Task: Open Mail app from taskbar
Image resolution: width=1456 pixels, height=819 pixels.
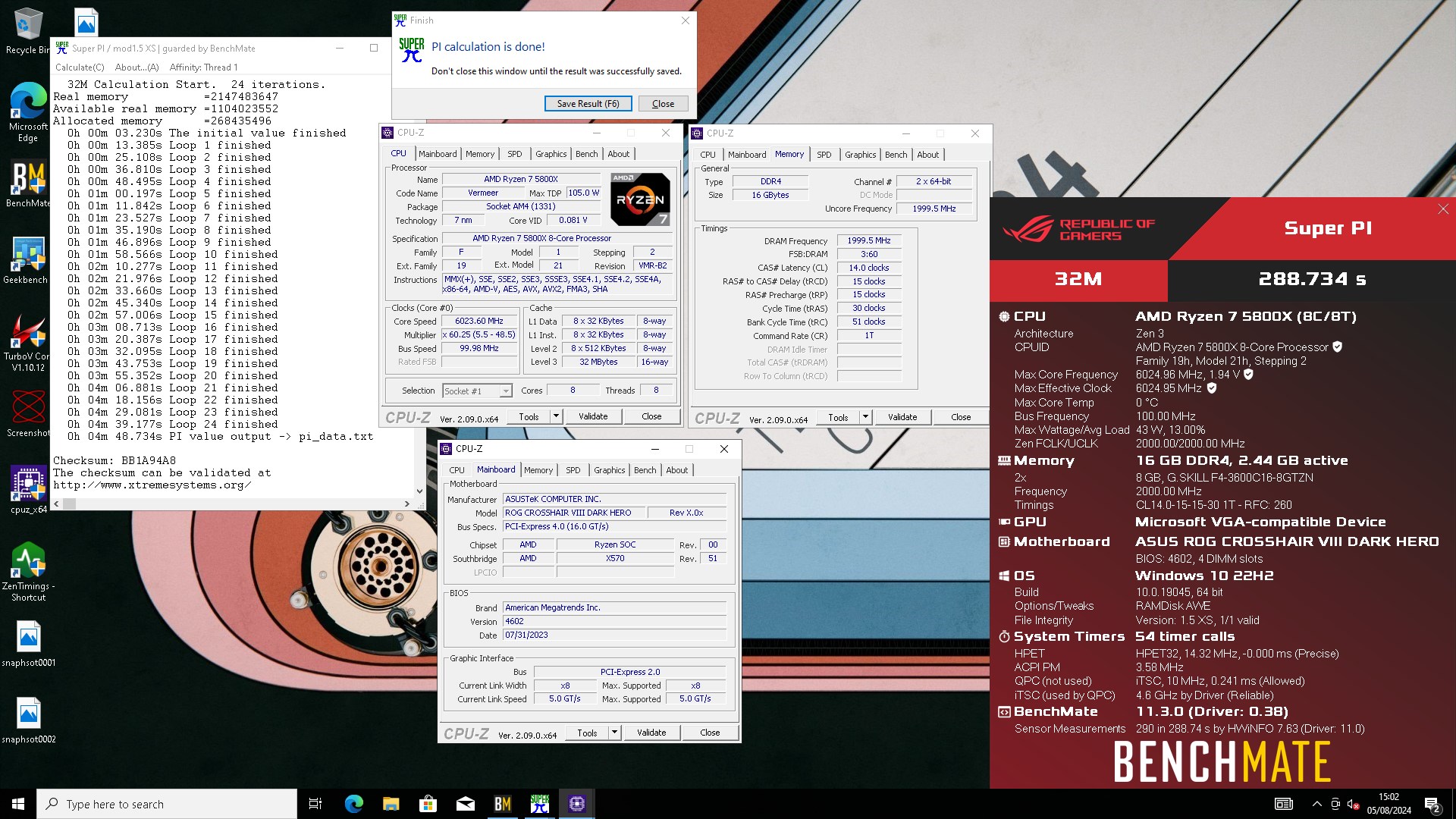Action: tap(465, 804)
